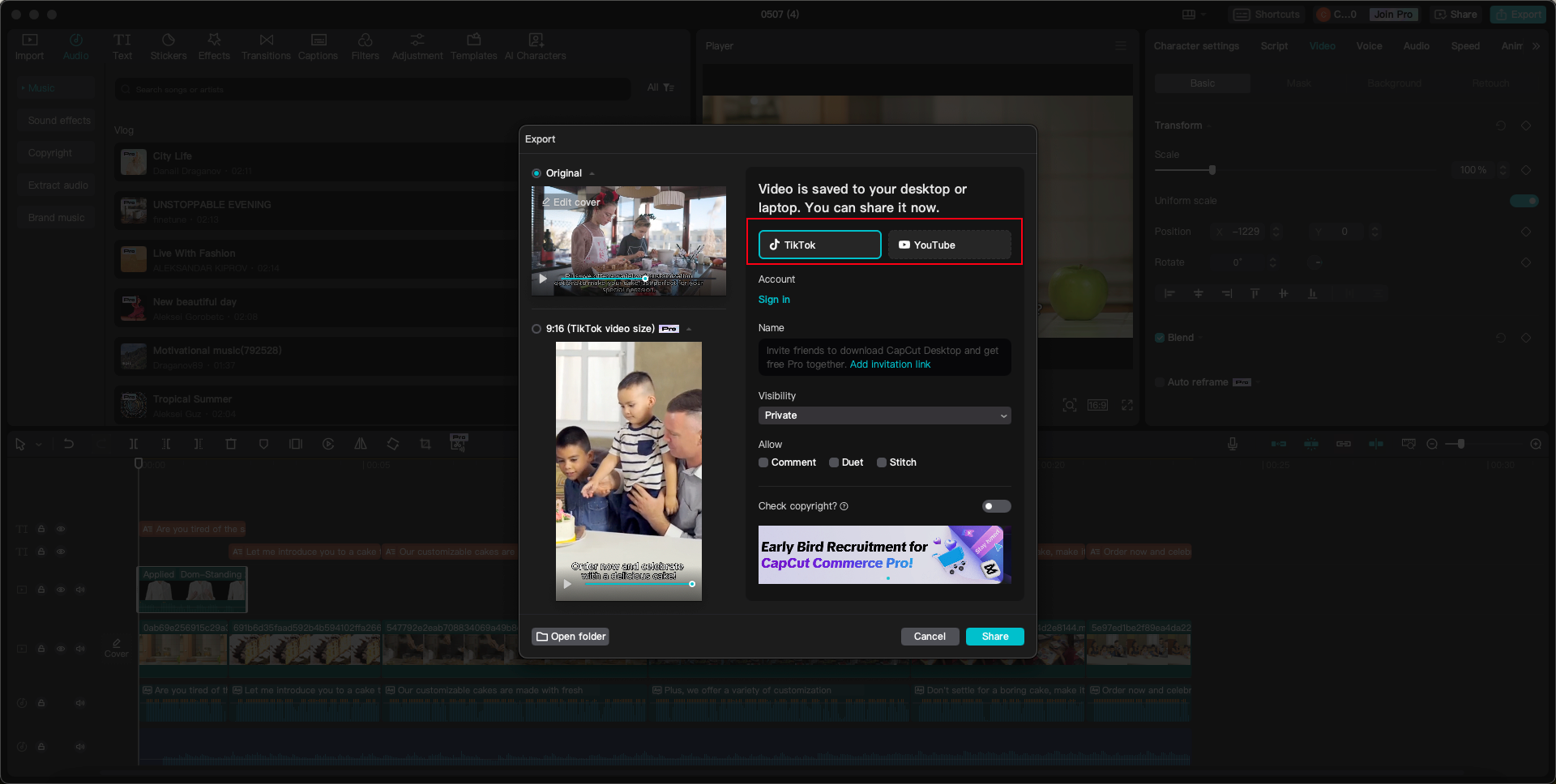Click the align left icon under Rotate
The height and width of the screenshot is (784, 1556).
click(x=1169, y=293)
